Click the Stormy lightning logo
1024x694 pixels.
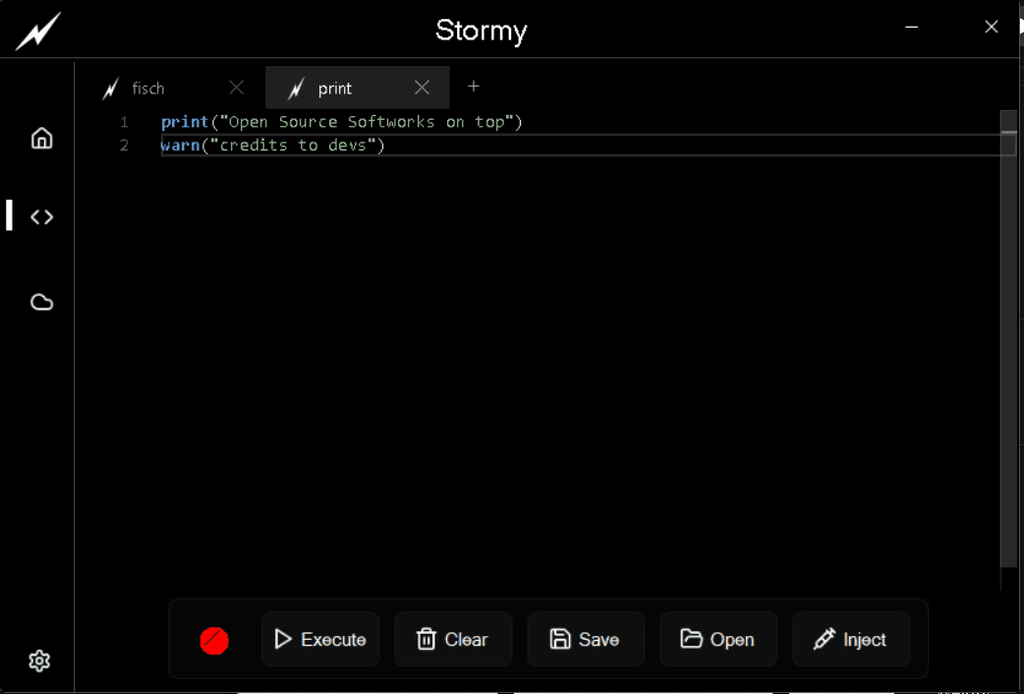coord(37,32)
